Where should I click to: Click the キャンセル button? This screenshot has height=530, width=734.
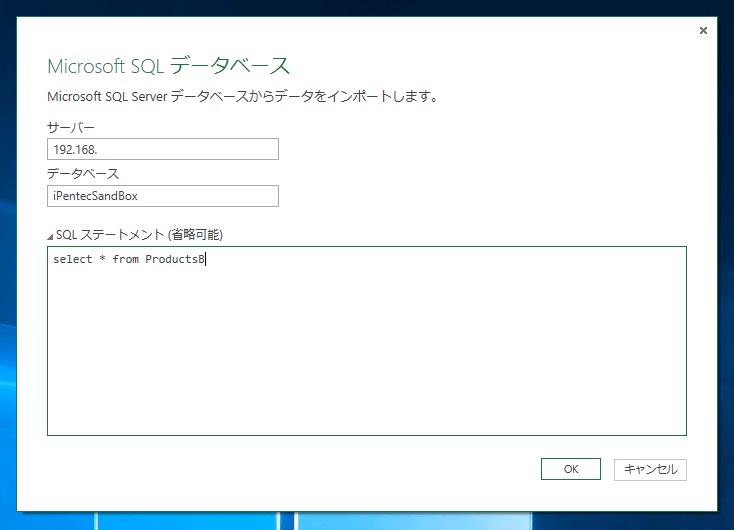pos(650,469)
